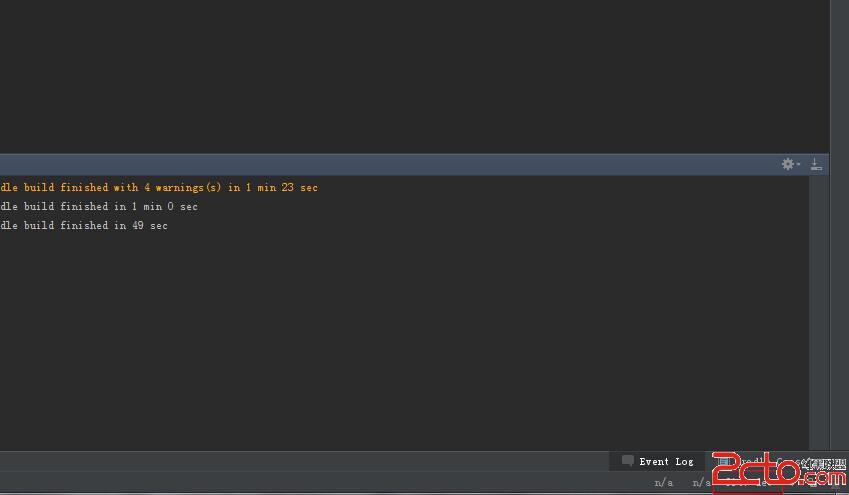Select the "finished in 49 sec" log entry
The height and width of the screenshot is (495, 849).
pyautogui.click(x=85, y=226)
